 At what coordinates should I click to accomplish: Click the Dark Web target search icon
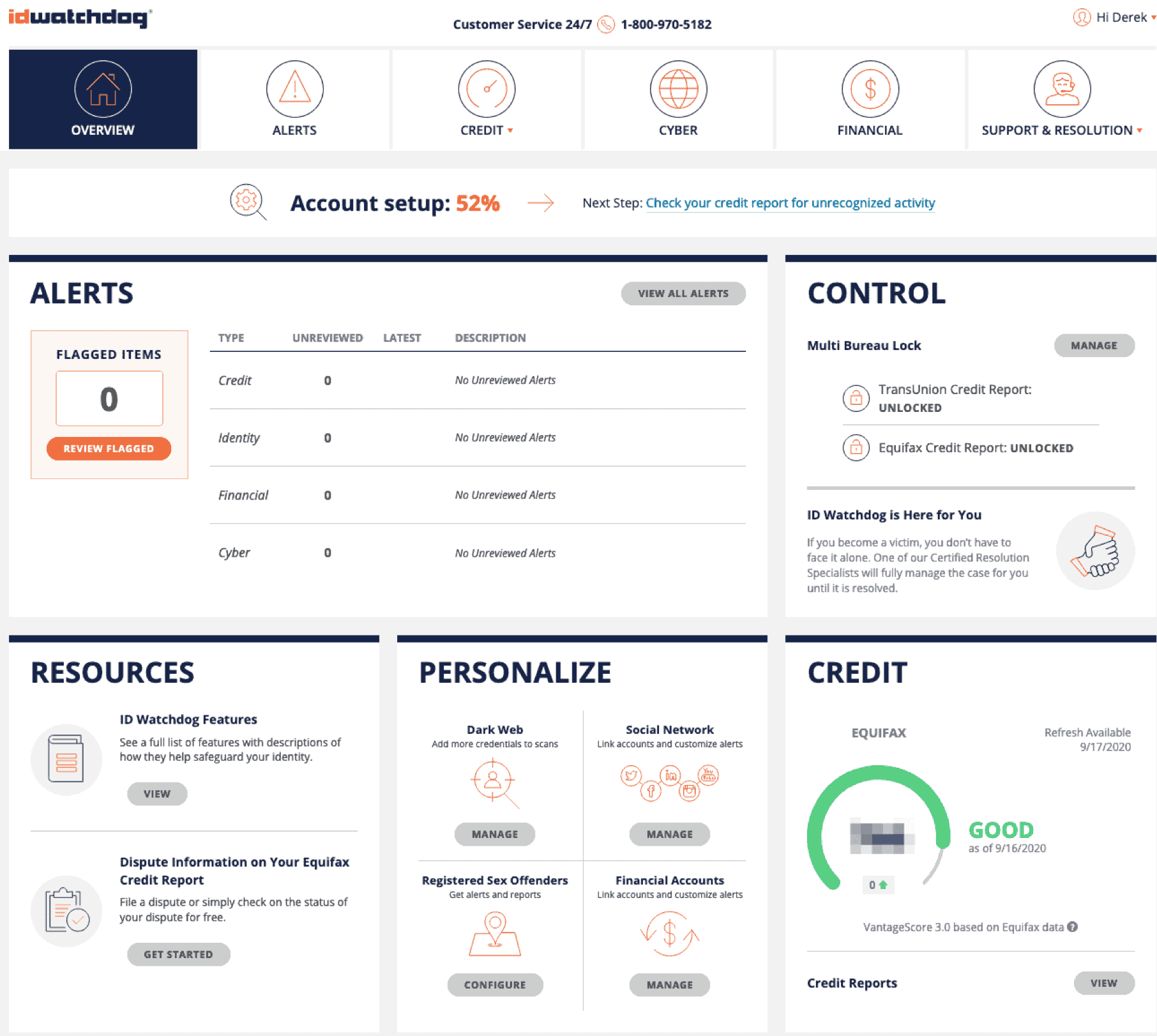(494, 784)
